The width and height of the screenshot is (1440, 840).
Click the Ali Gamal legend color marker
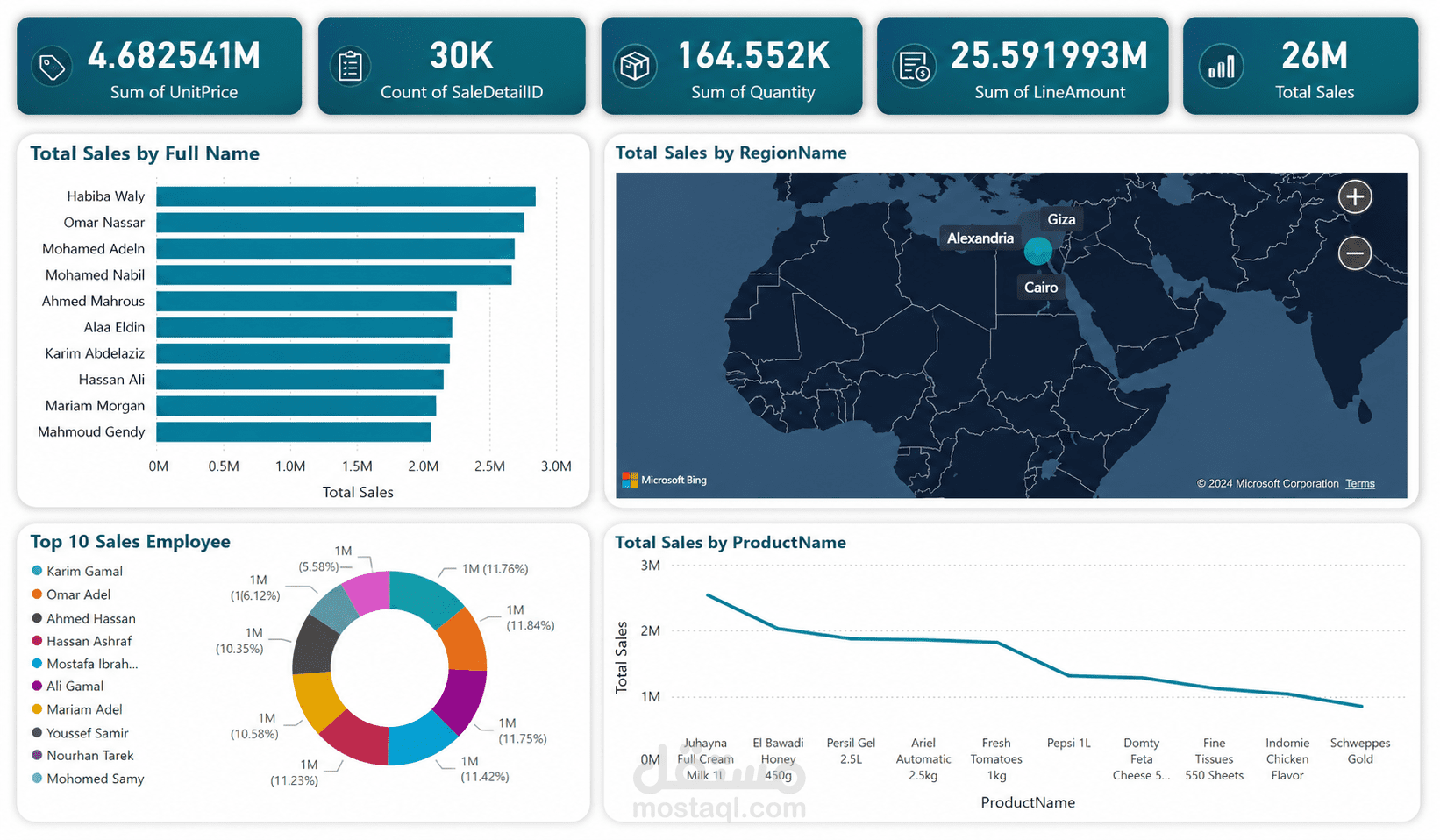pyautogui.click(x=37, y=686)
